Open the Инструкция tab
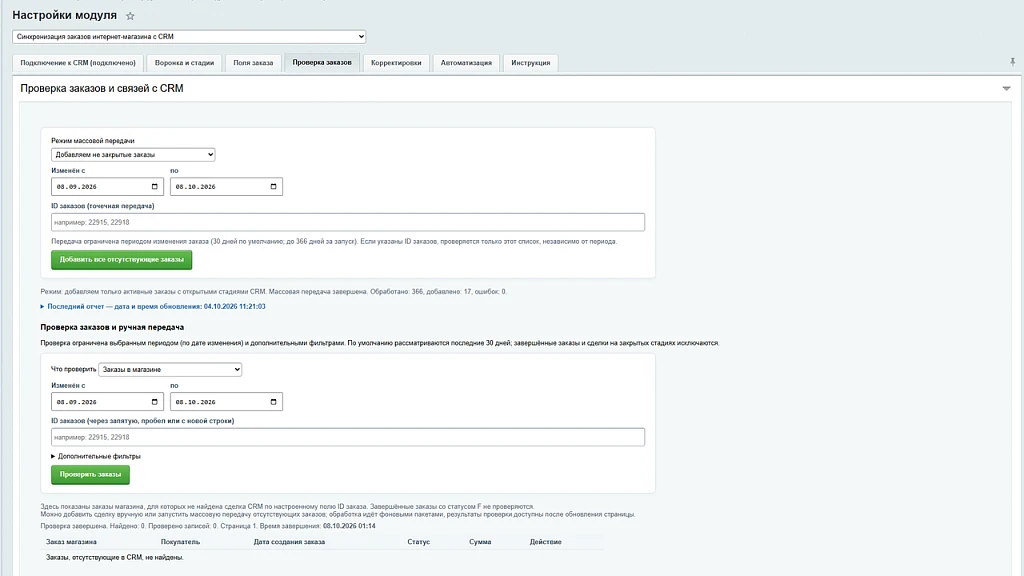 531,63
